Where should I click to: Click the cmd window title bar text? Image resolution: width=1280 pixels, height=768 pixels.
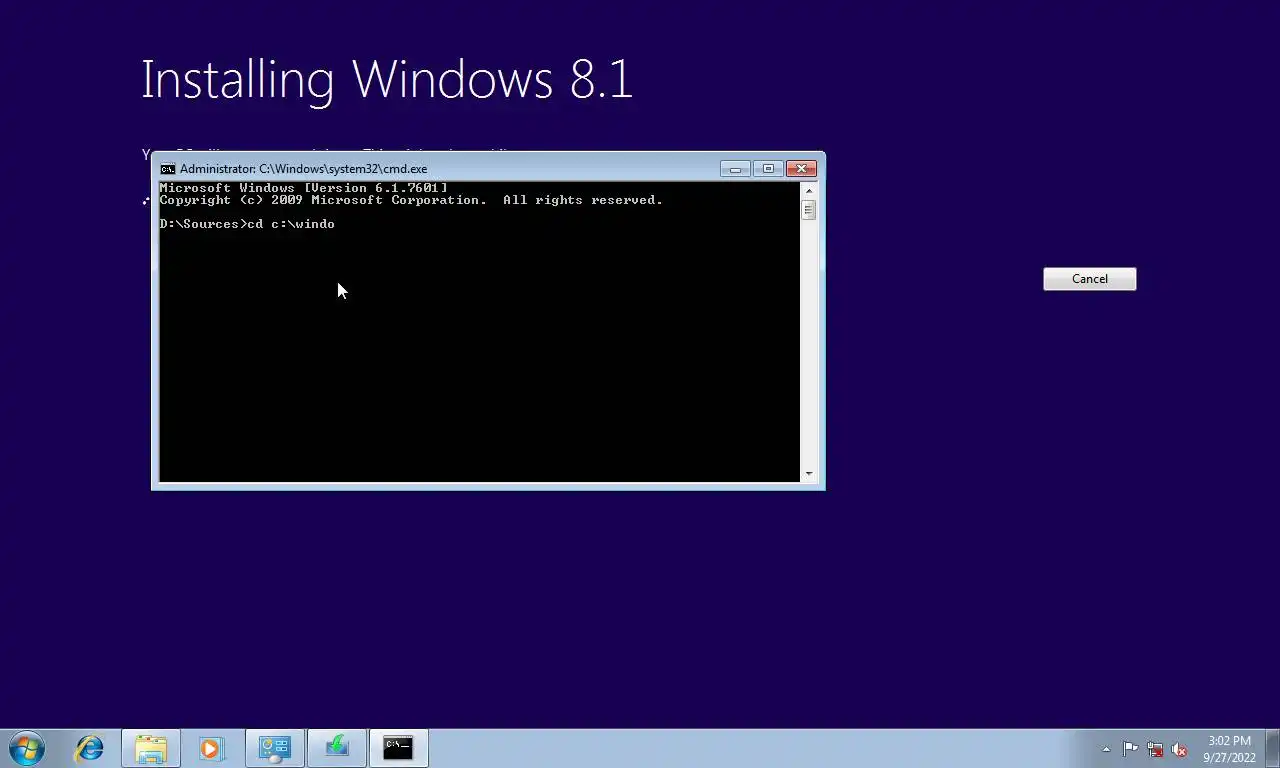tap(303, 169)
